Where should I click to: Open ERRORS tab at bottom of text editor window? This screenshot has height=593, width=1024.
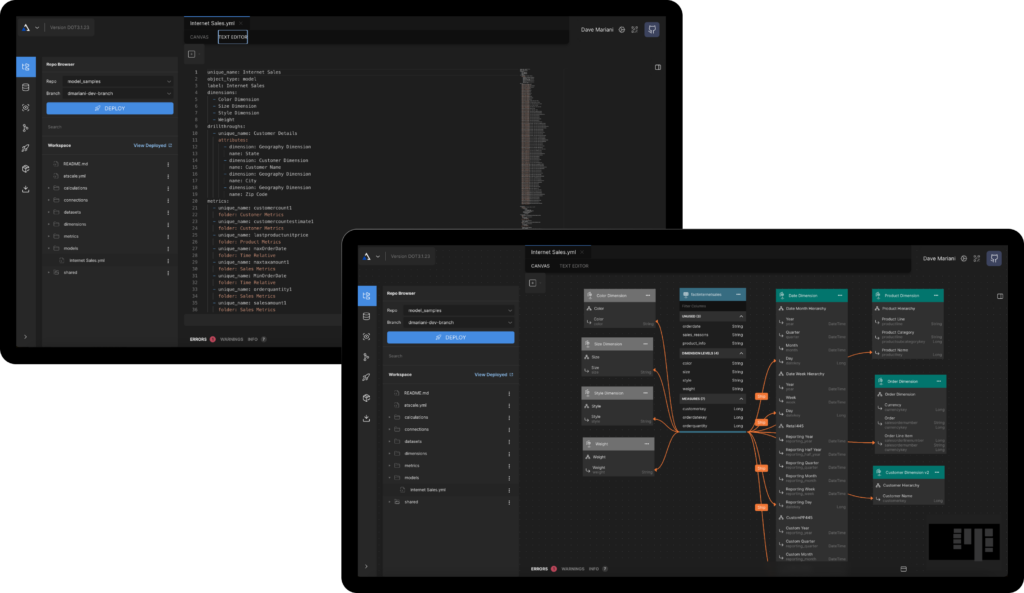click(x=199, y=339)
